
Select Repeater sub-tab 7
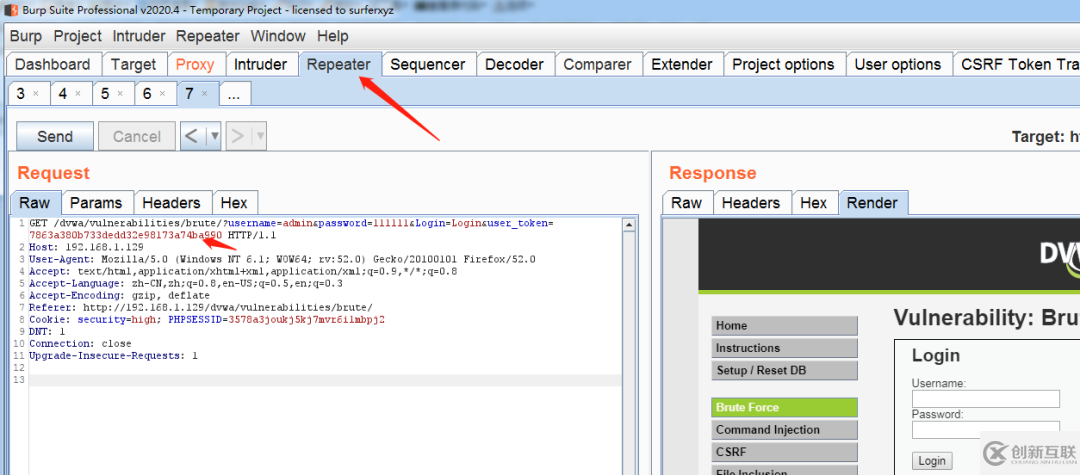click(x=189, y=94)
